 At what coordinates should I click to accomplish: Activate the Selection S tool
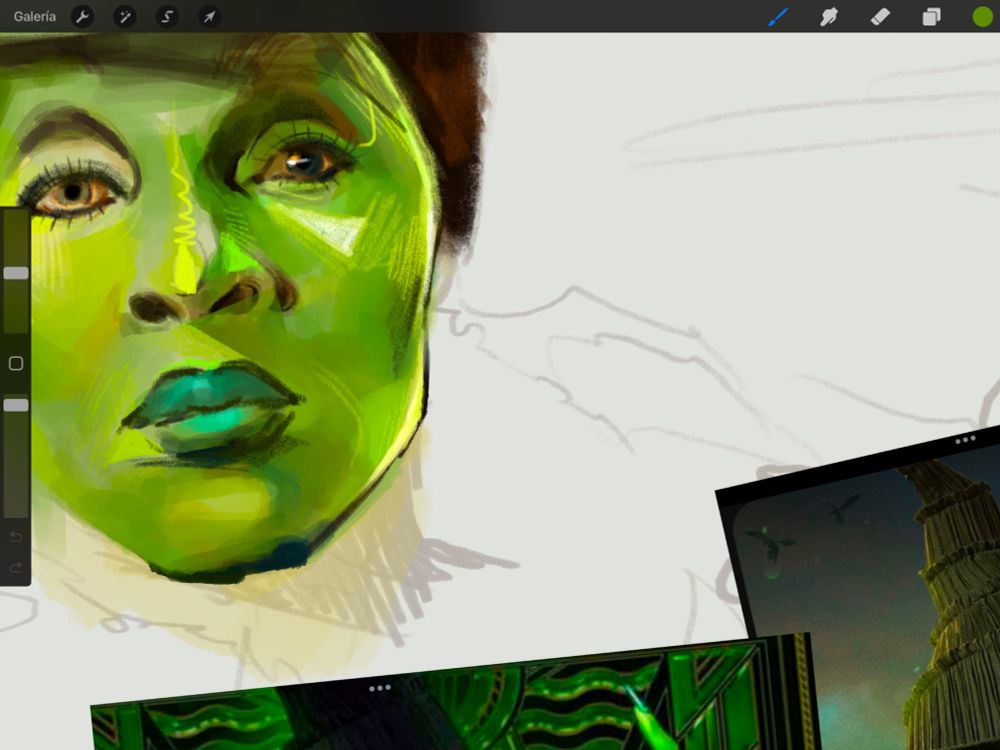167,17
